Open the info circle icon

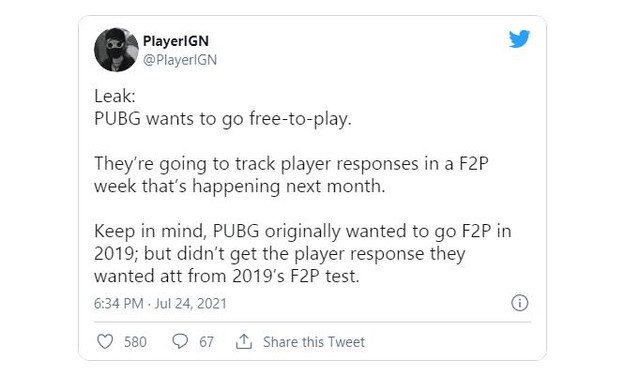pos(520,303)
